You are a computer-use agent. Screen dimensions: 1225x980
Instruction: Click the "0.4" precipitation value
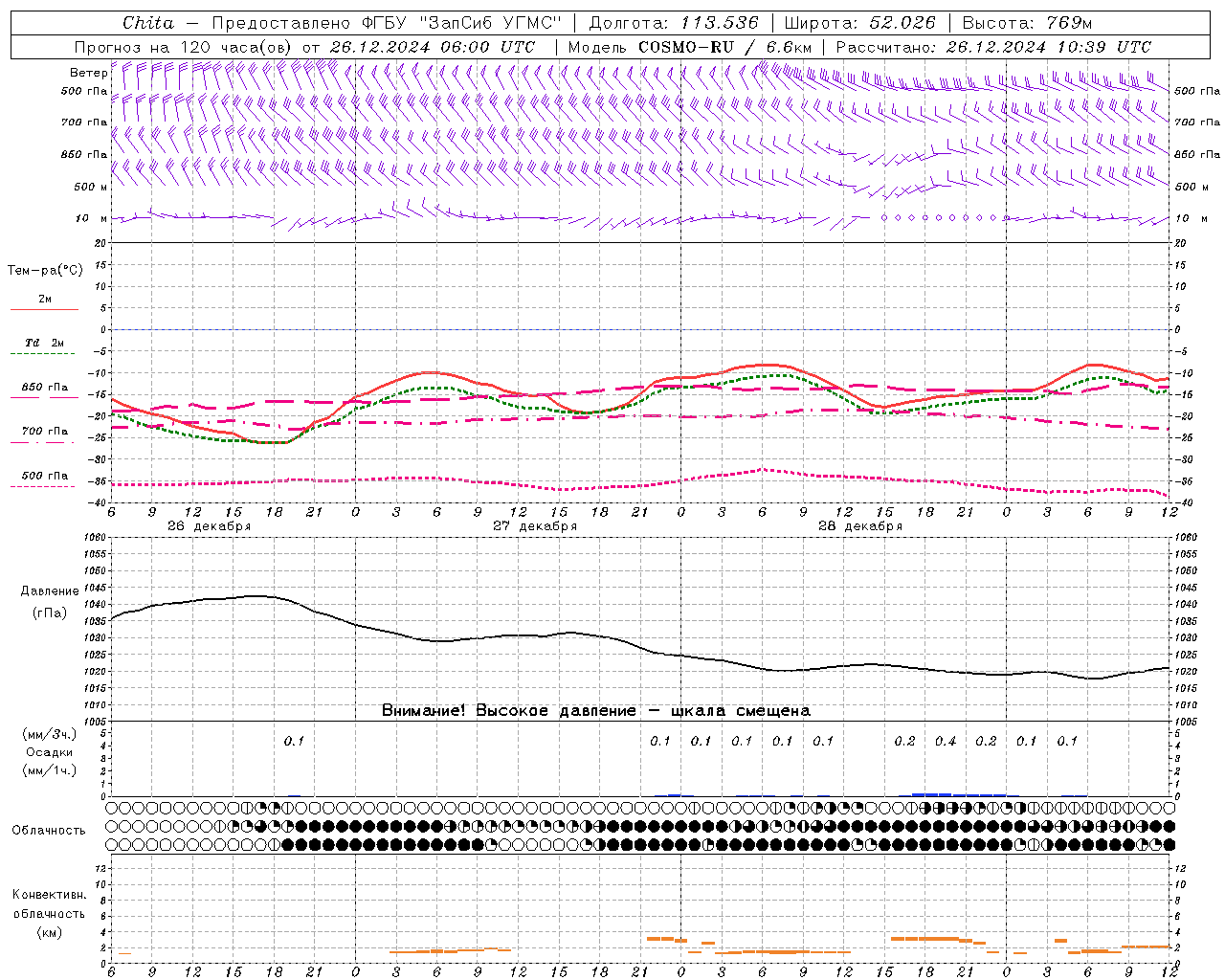[x=946, y=741]
